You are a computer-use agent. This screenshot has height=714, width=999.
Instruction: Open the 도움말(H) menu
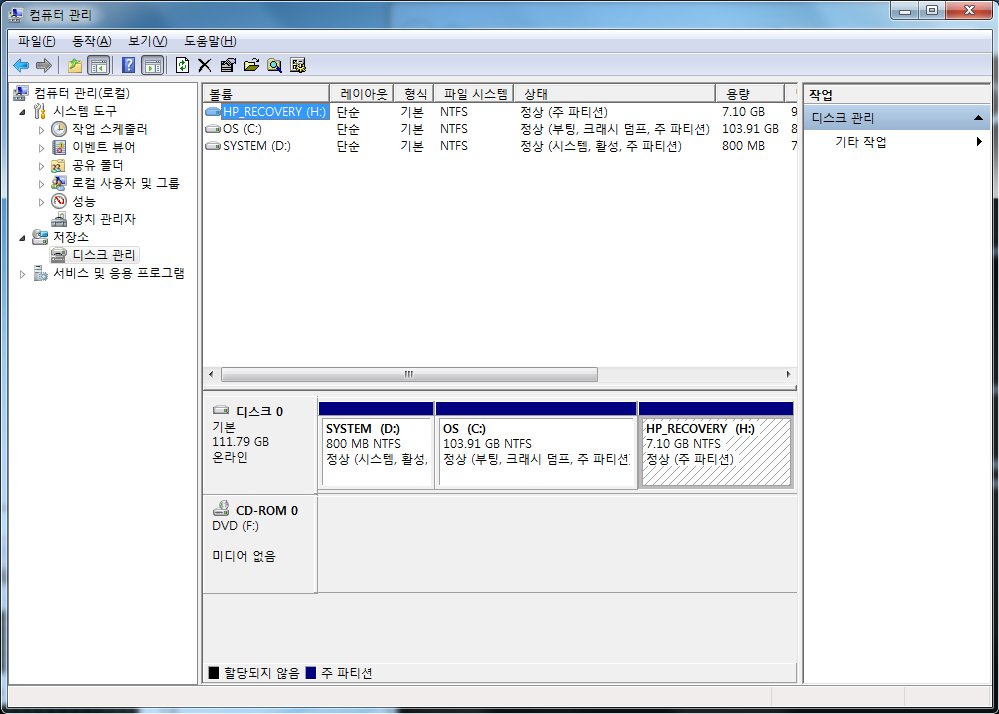point(210,41)
